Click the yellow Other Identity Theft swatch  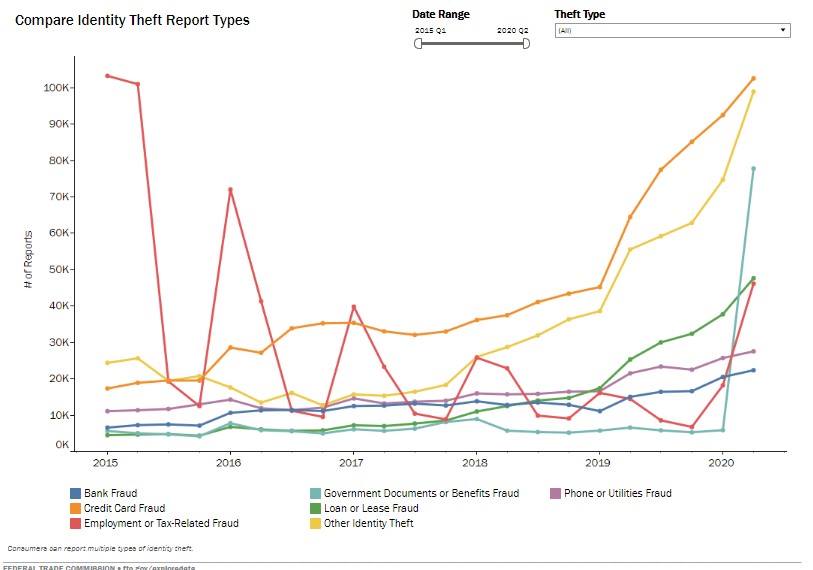[x=314, y=523]
